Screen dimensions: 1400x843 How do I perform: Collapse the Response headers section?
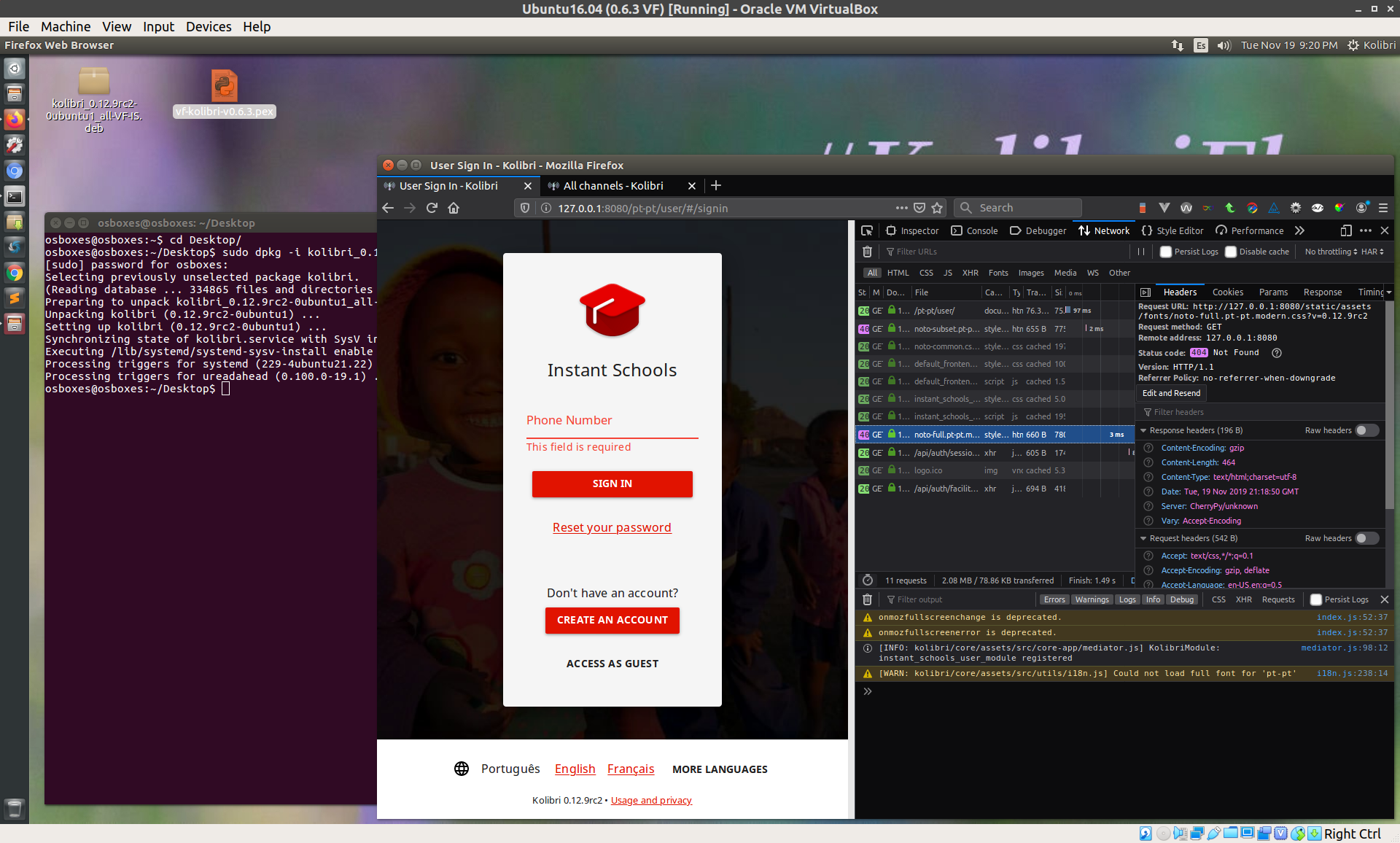1143,430
